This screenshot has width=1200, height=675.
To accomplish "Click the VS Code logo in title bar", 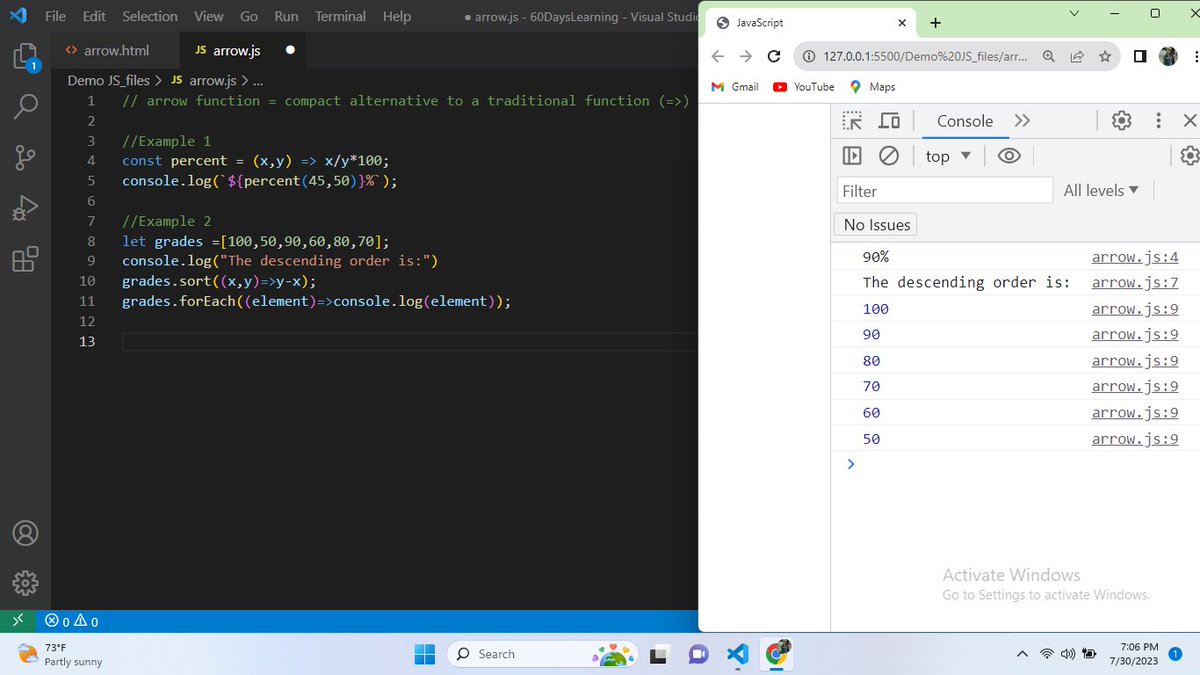I will click(20, 16).
